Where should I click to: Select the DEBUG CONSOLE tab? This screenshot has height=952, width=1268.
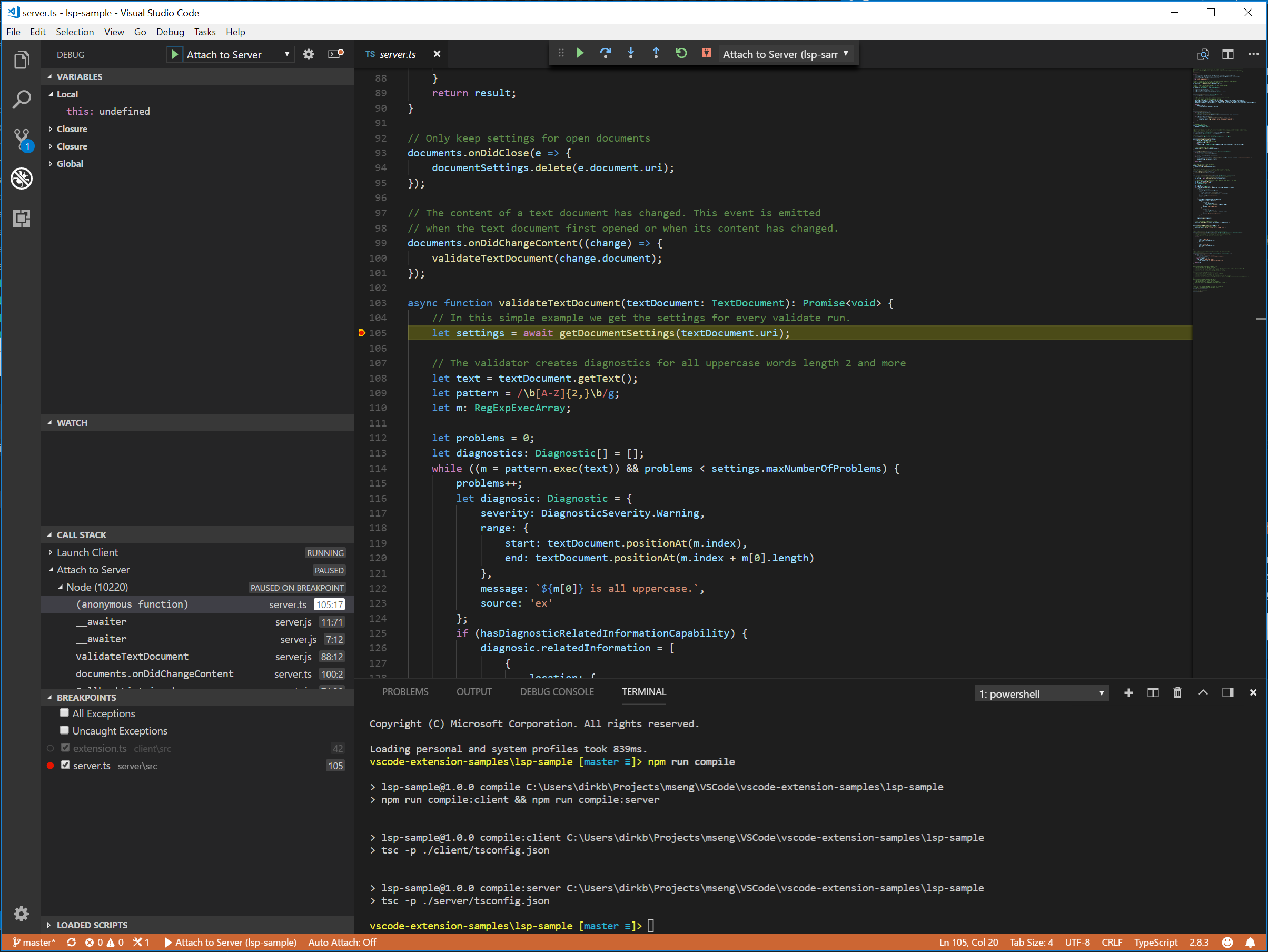point(555,692)
